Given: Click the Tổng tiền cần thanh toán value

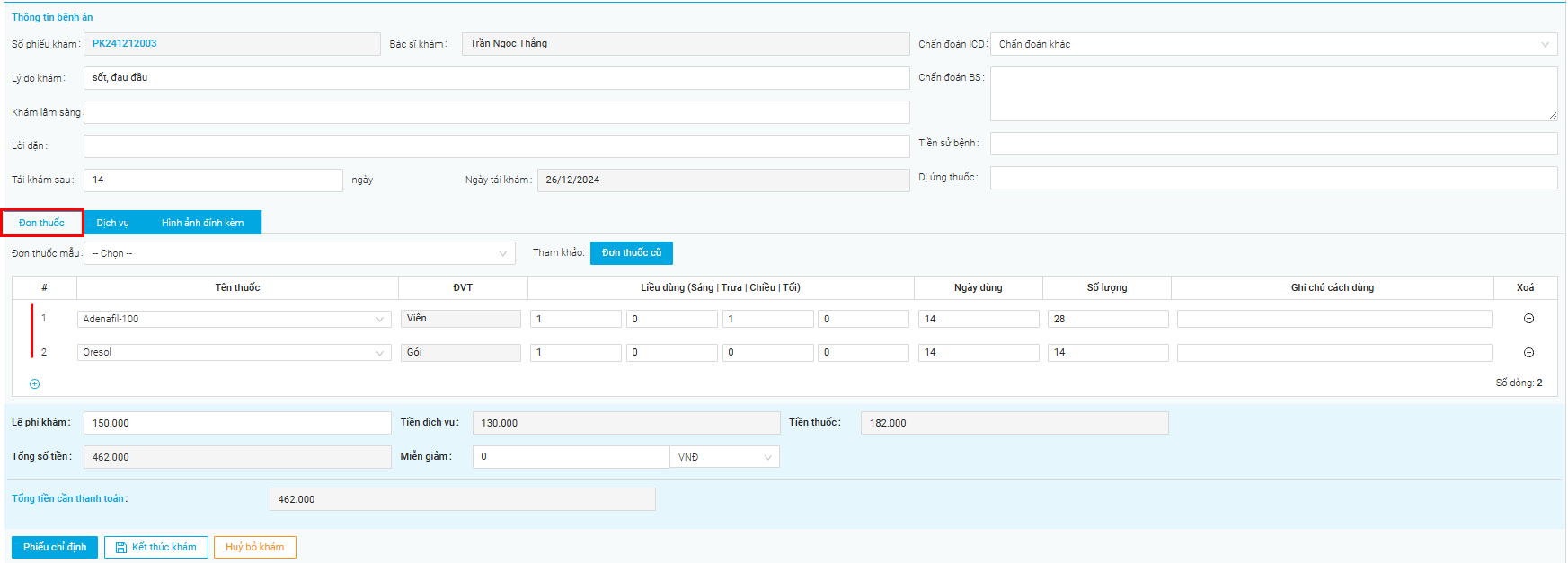Looking at the screenshot, I should pos(463,499).
